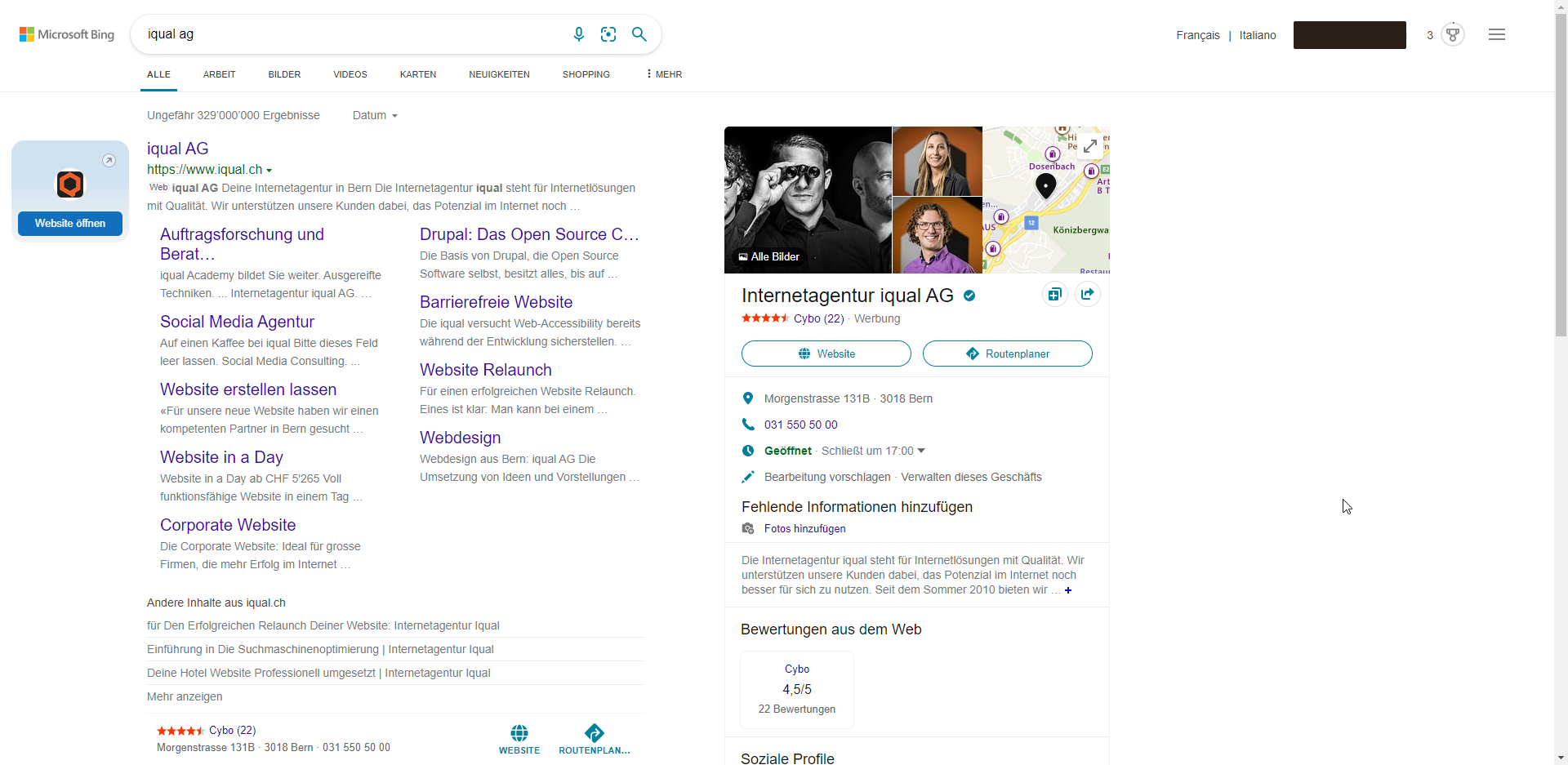Click the arrow icon in the Website öffnen card corner

(109, 161)
